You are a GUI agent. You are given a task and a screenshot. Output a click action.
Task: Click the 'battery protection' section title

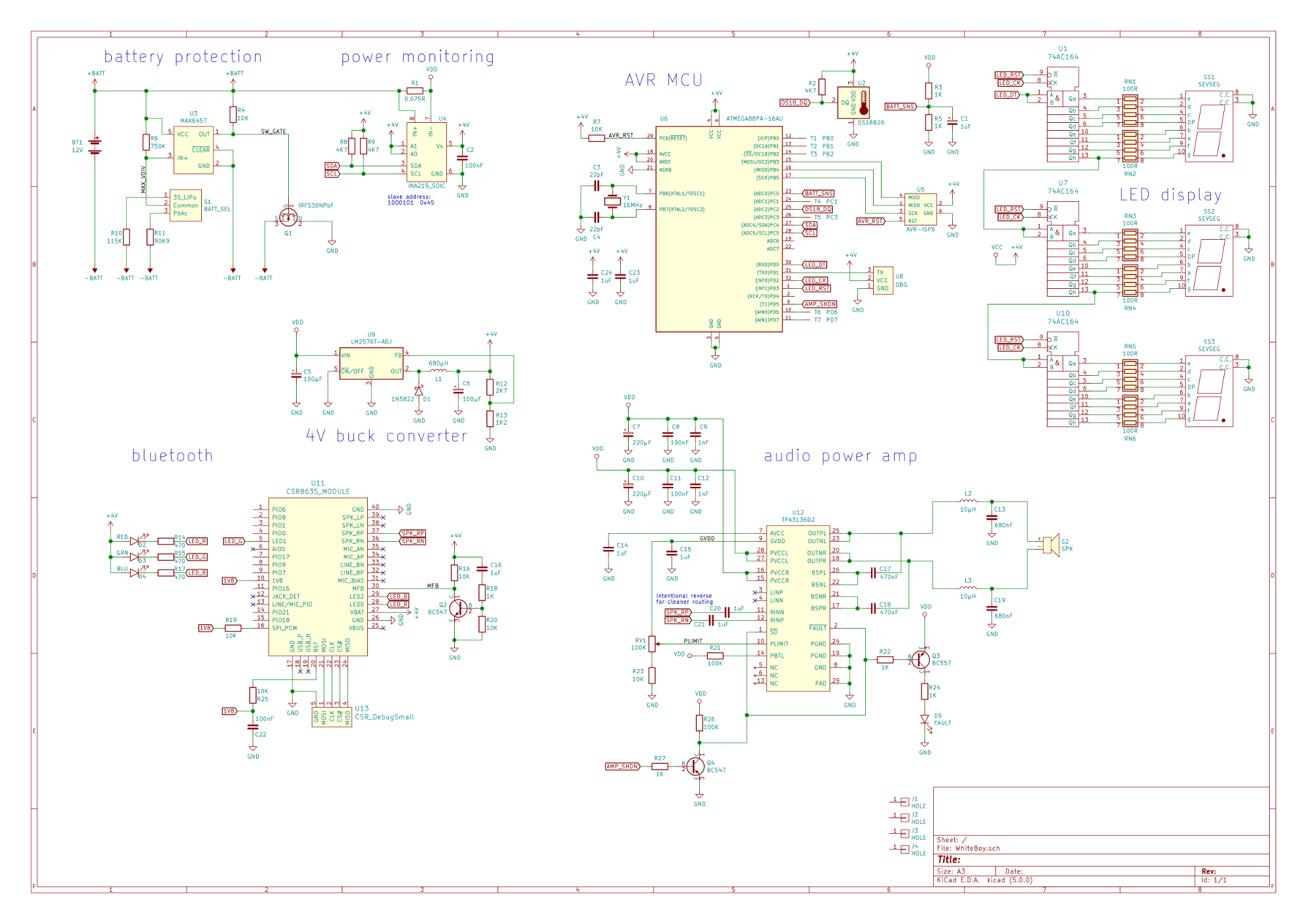click(183, 57)
